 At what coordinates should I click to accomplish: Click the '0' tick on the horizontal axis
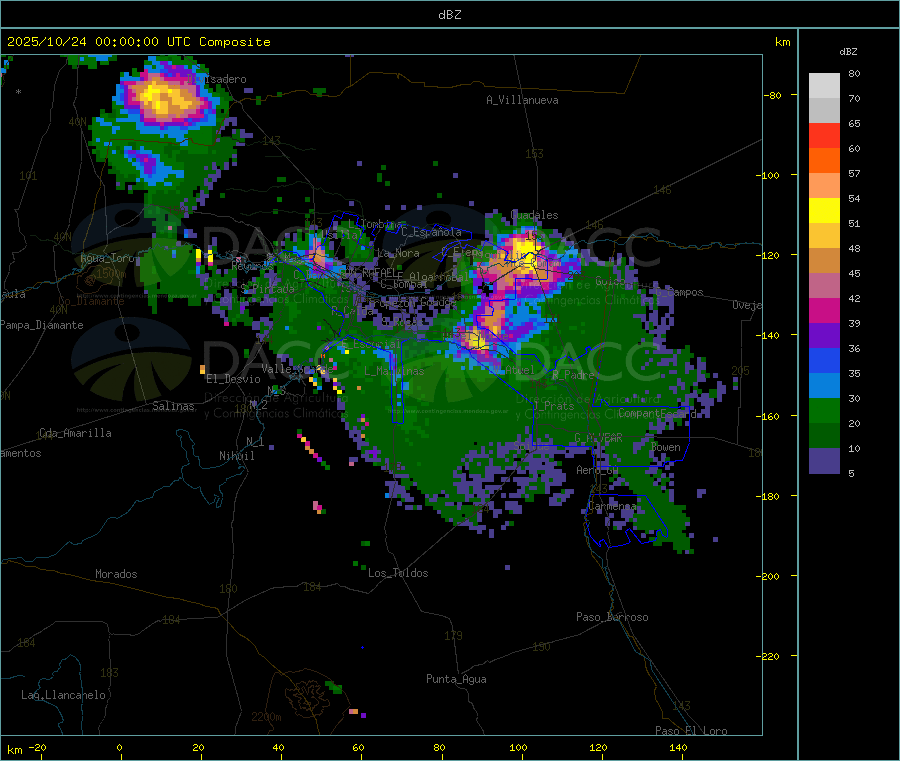click(119, 747)
